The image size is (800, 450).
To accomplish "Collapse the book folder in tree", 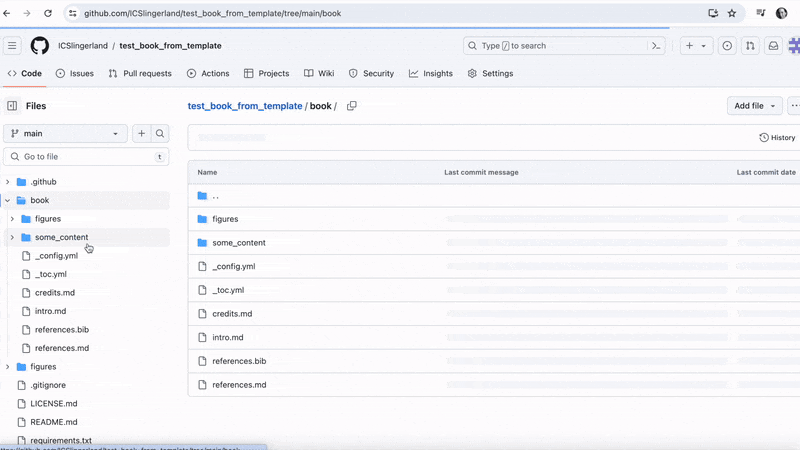I will pyautogui.click(x=8, y=200).
